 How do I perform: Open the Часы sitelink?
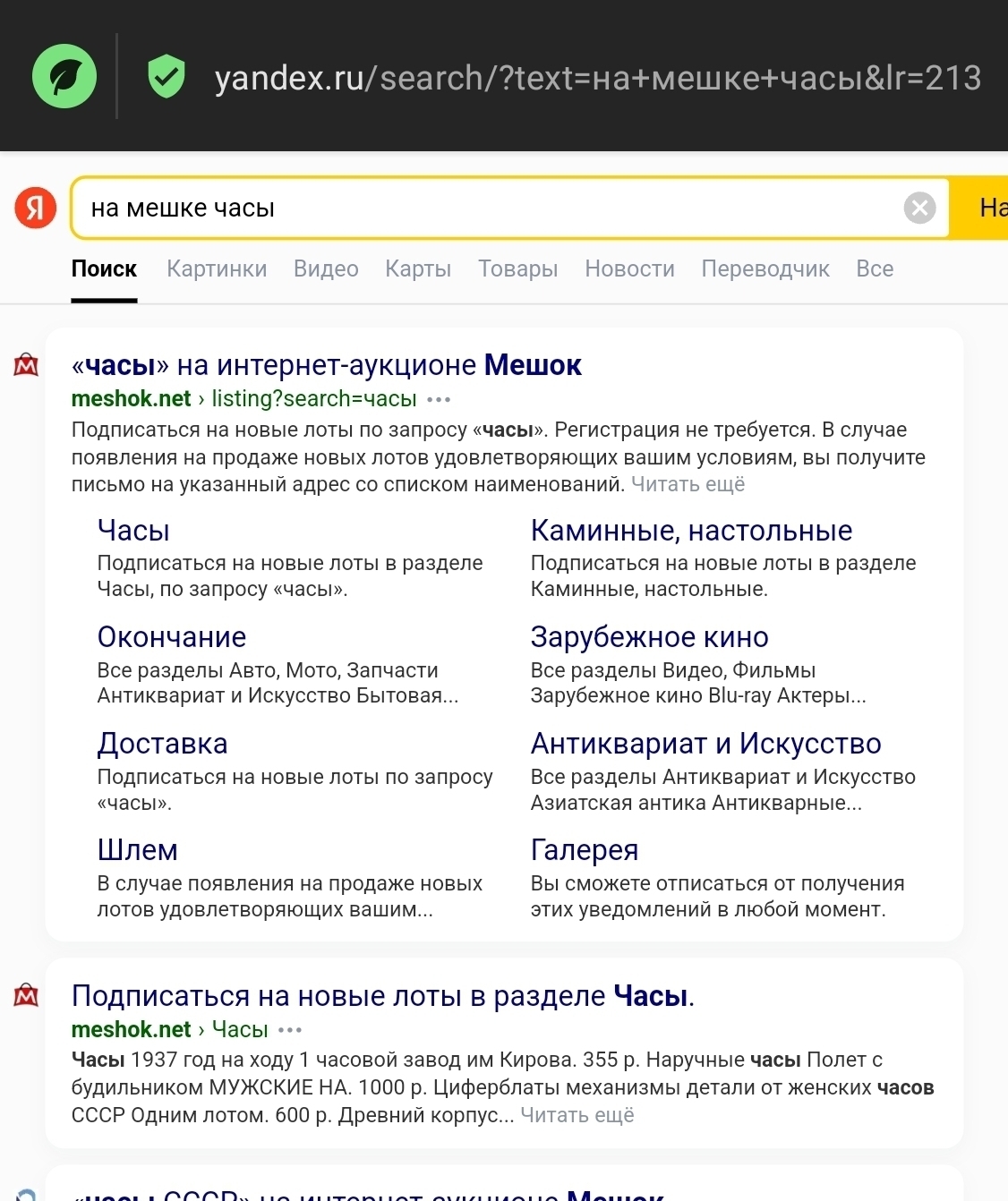tap(133, 531)
